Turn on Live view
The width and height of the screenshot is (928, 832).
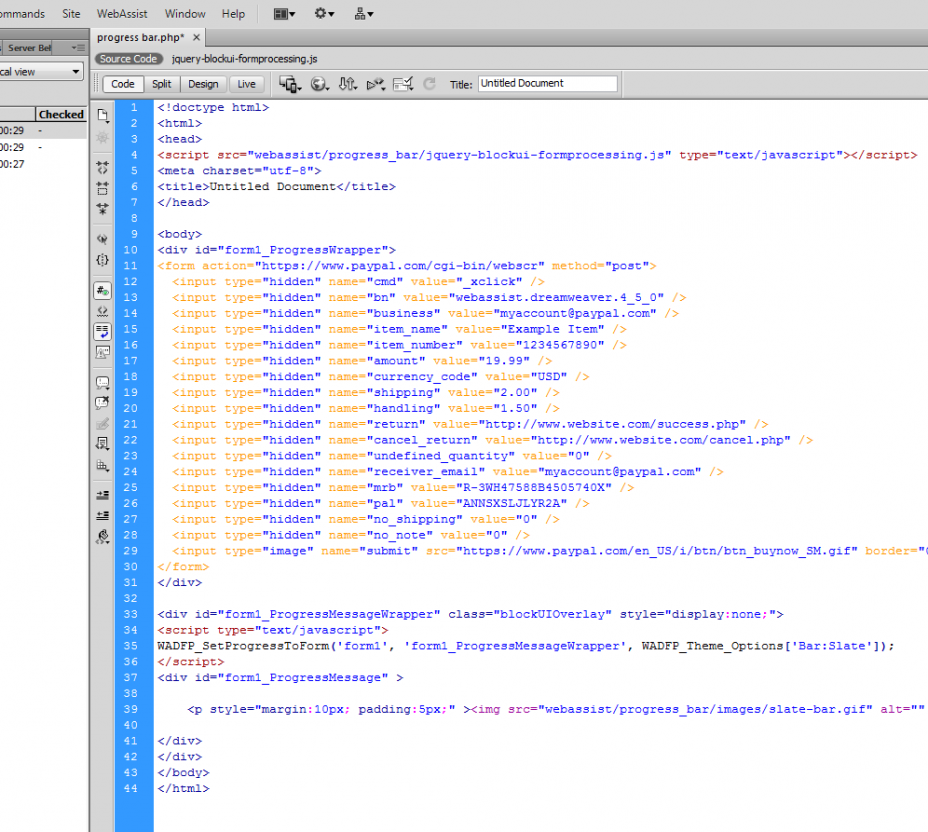coord(246,84)
